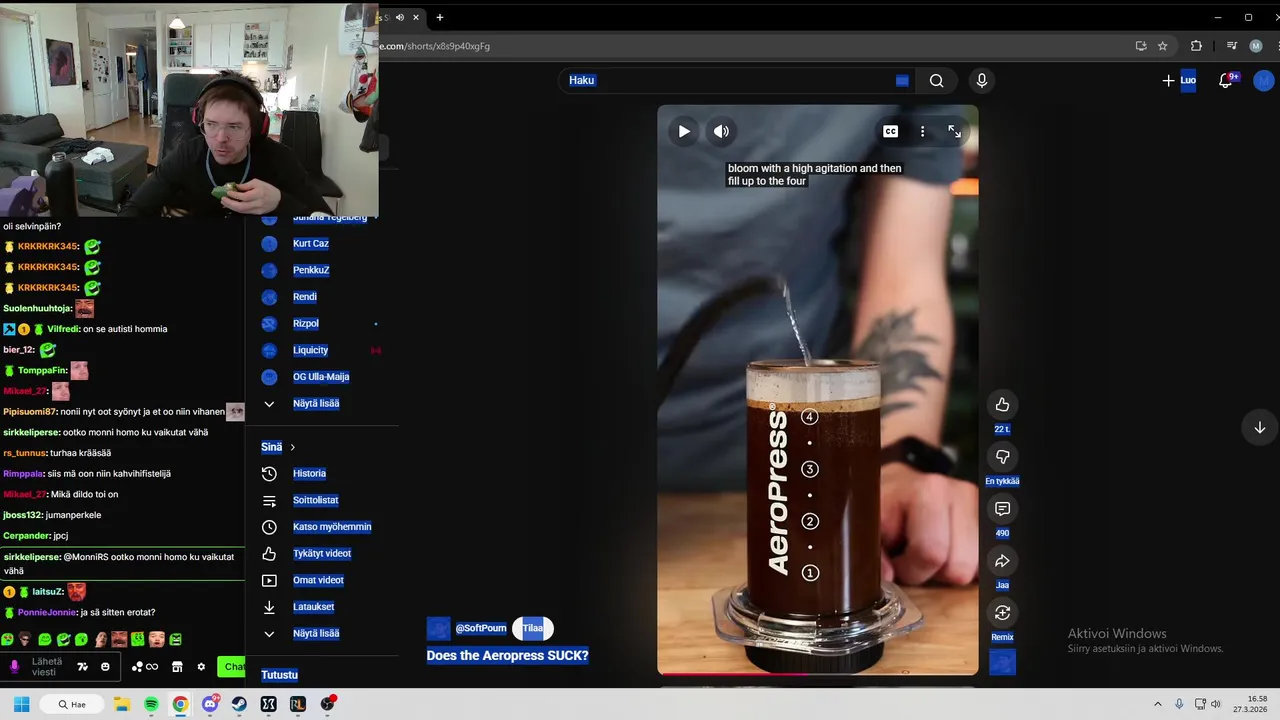Click the YouTube search magnifier button
Viewport: 1280px width, 720px height.
[936, 81]
